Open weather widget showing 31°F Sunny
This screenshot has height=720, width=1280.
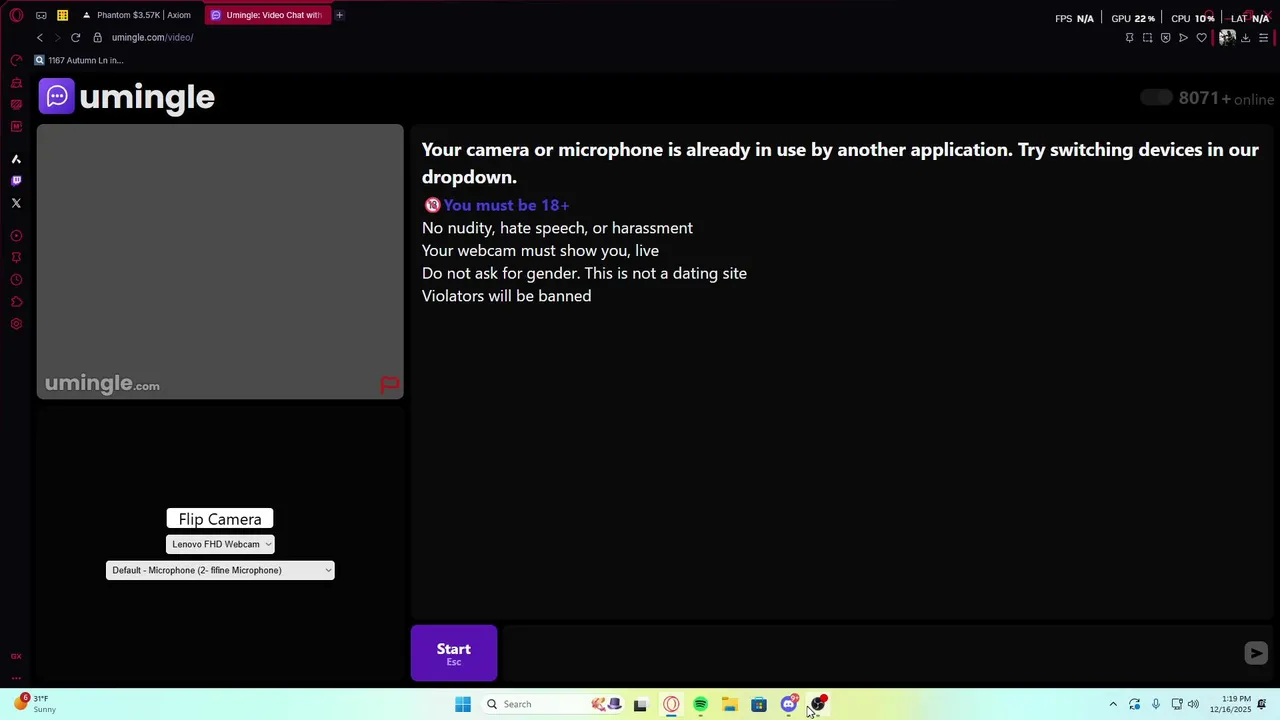(x=34, y=704)
